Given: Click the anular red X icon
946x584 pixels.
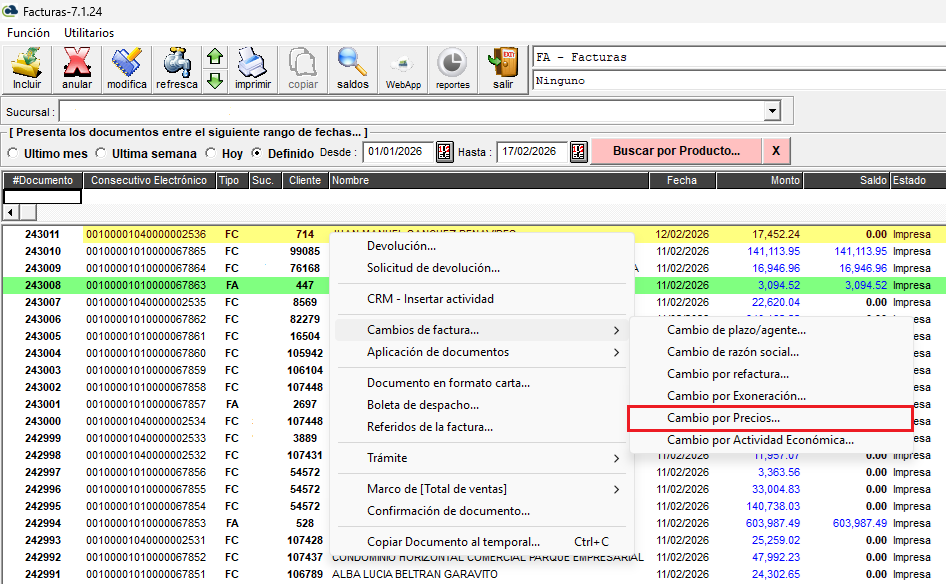Looking at the screenshot, I should (77, 69).
